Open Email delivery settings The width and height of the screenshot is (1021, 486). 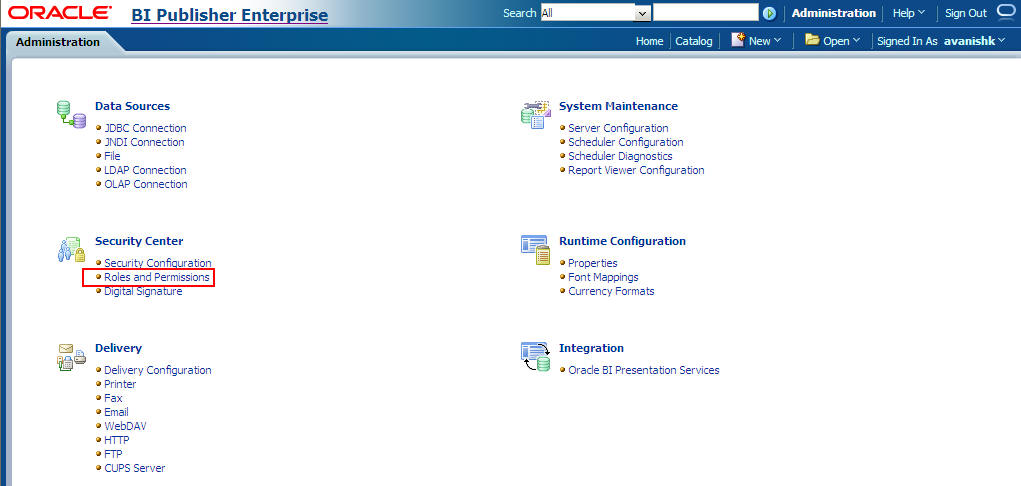tap(116, 412)
